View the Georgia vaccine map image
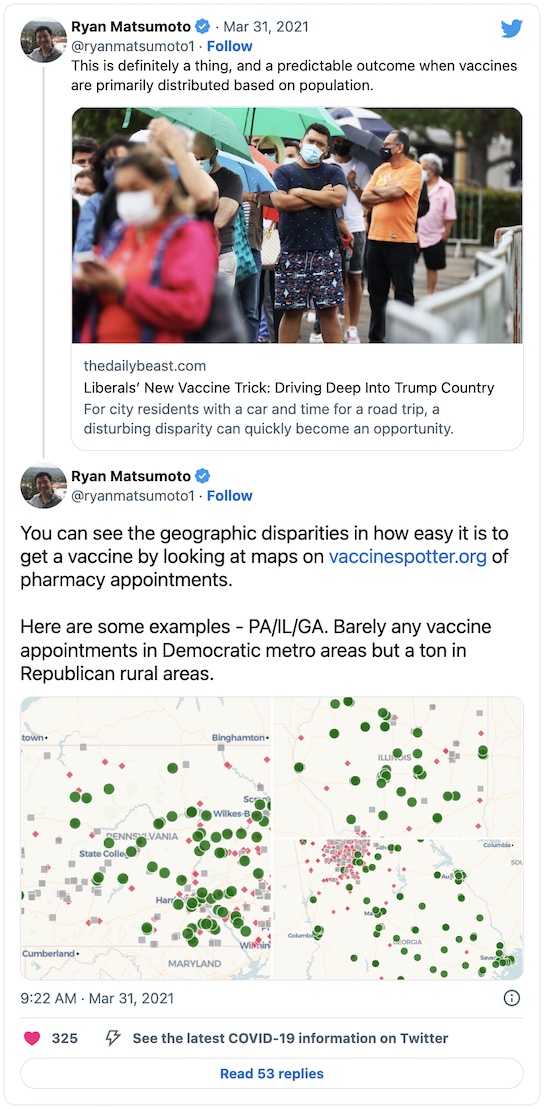This screenshot has height=1109, width=550. coord(399,909)
